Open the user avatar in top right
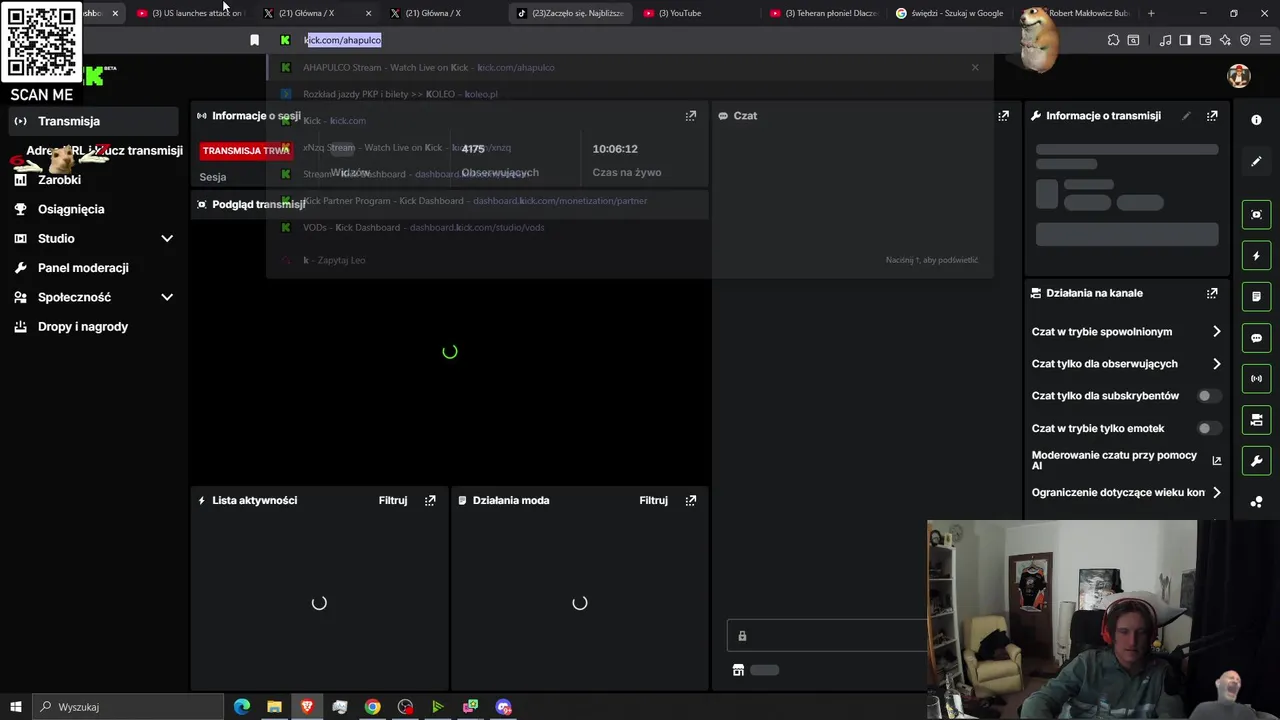Screen dimensions: 1280x720 click(x=1239, y=76)
